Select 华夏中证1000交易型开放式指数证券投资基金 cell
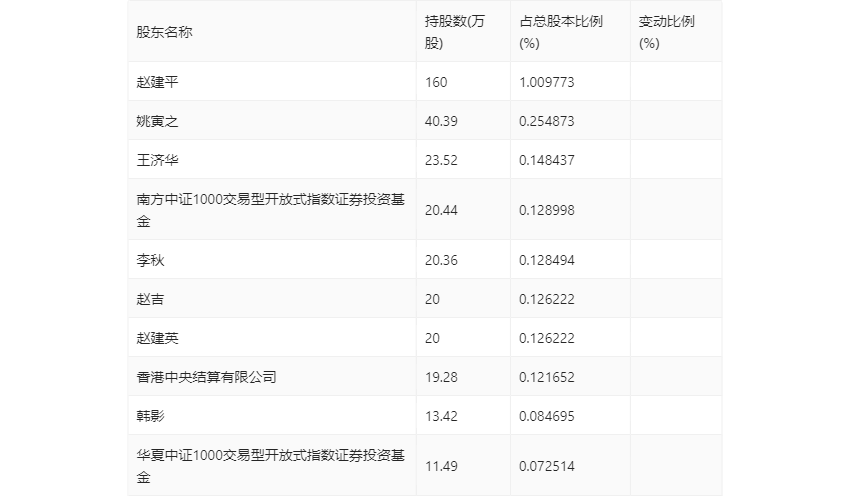The image size is (850, 496). (271, 466)
